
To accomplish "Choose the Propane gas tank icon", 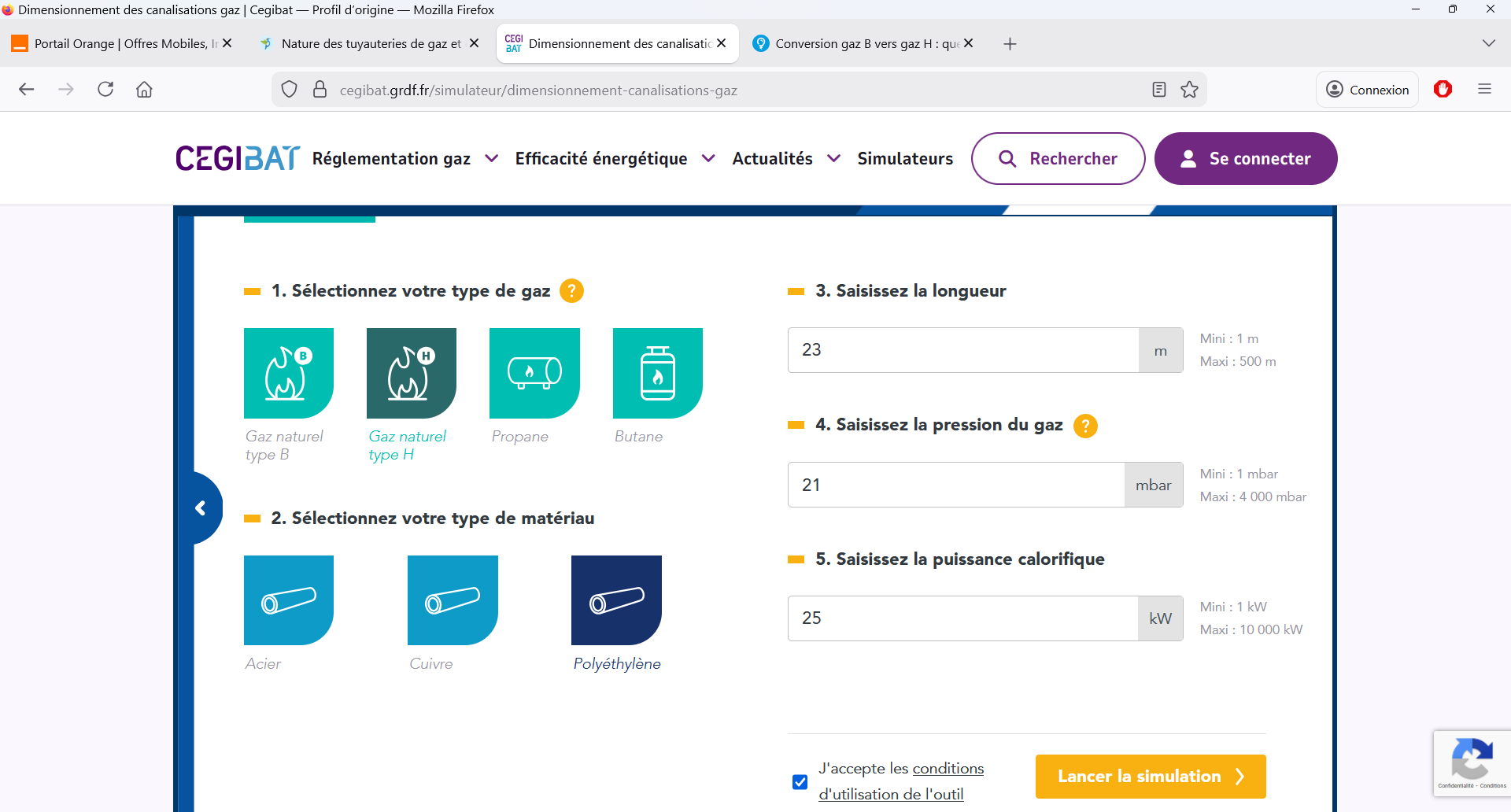I will click(534, 373).
